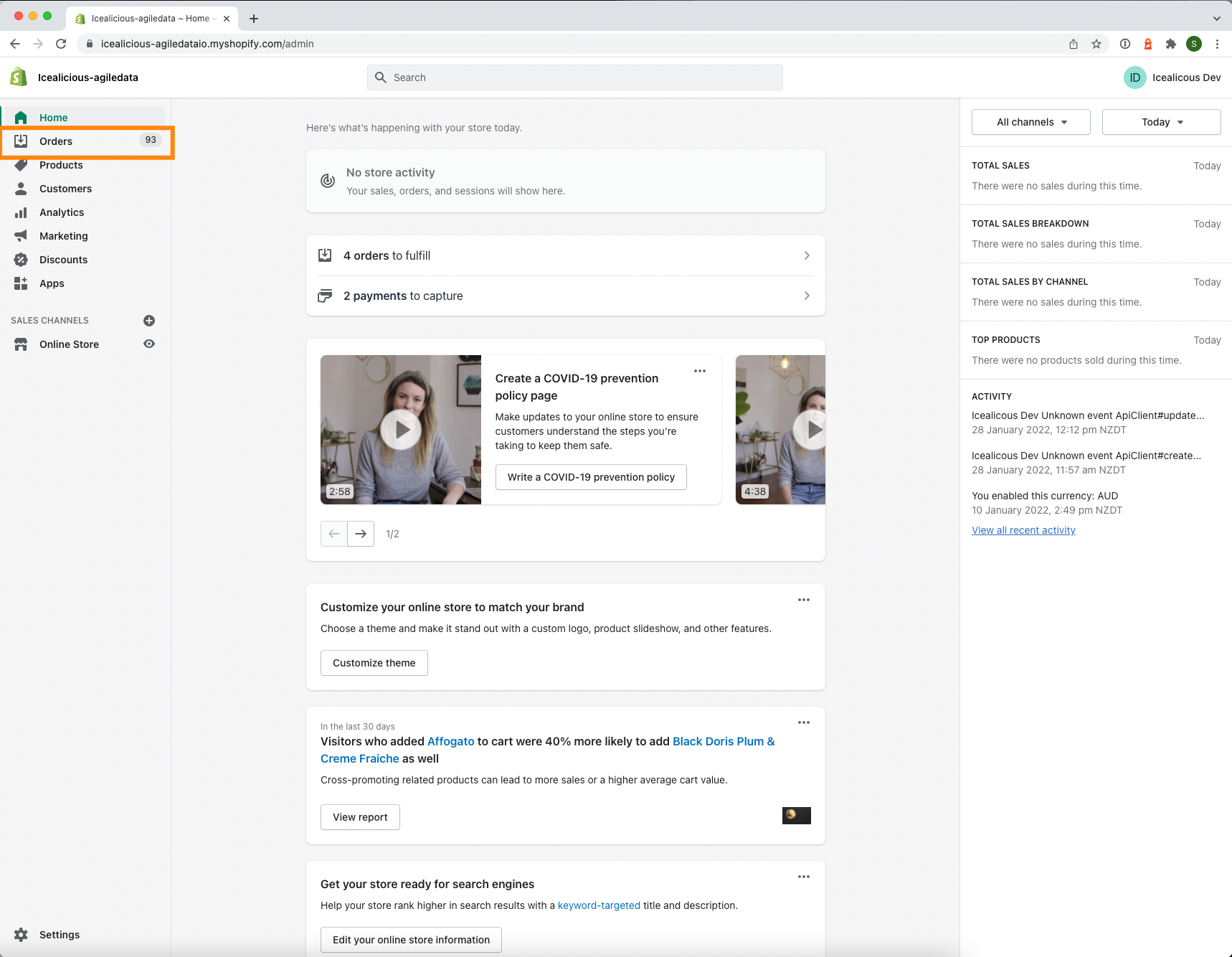Open the All channels dropdown
The image size is (1232, 957).
1031,122
